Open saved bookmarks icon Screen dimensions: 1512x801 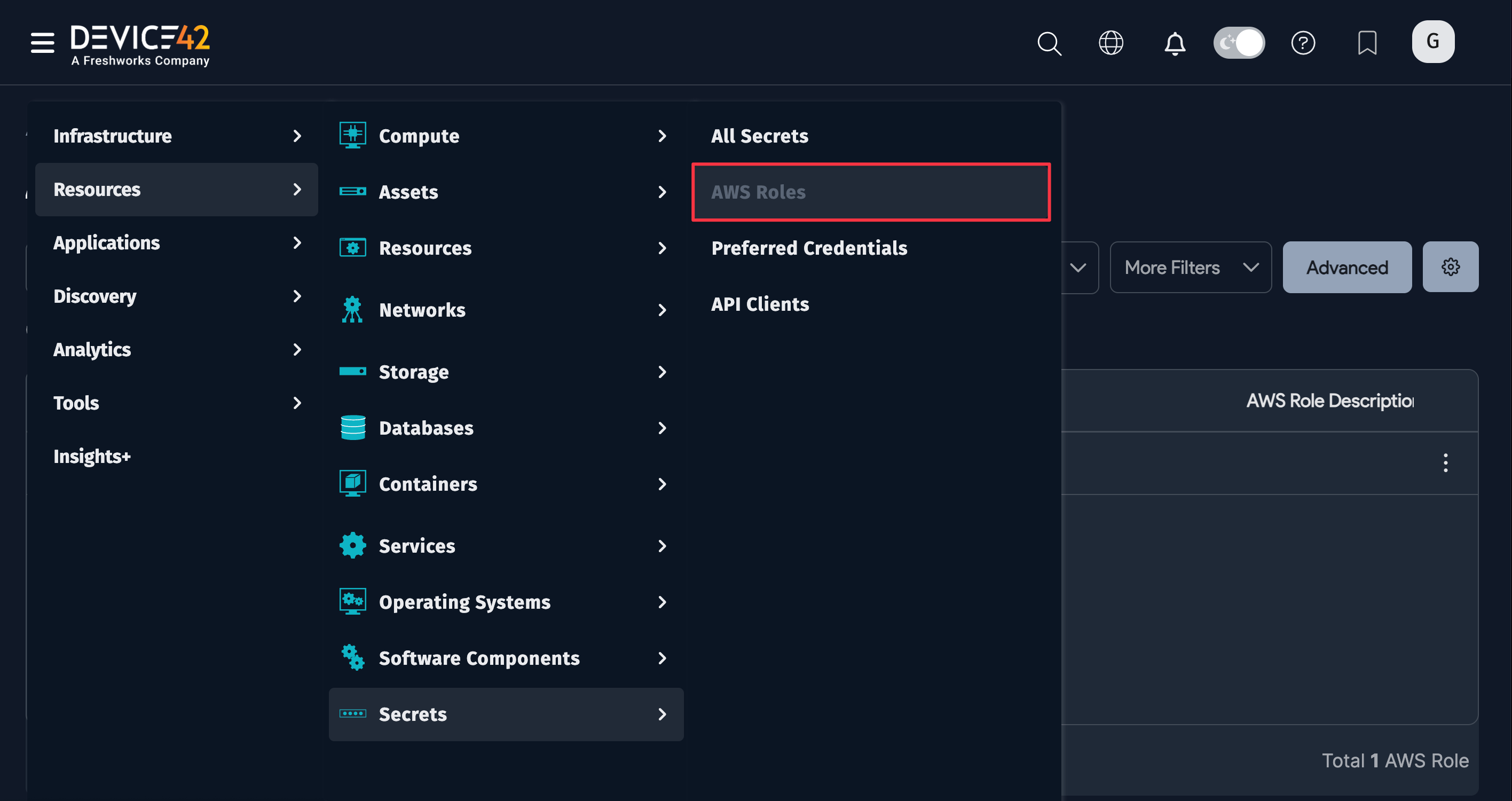coord(1367,42)
